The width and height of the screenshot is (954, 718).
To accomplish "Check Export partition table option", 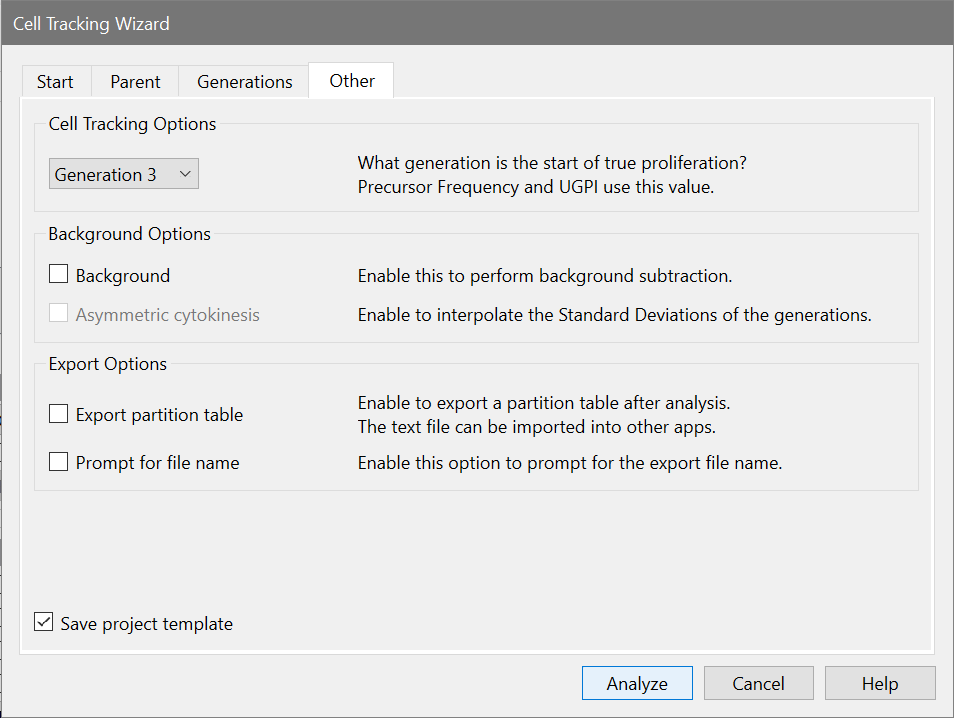I will (x=59, y=414).
